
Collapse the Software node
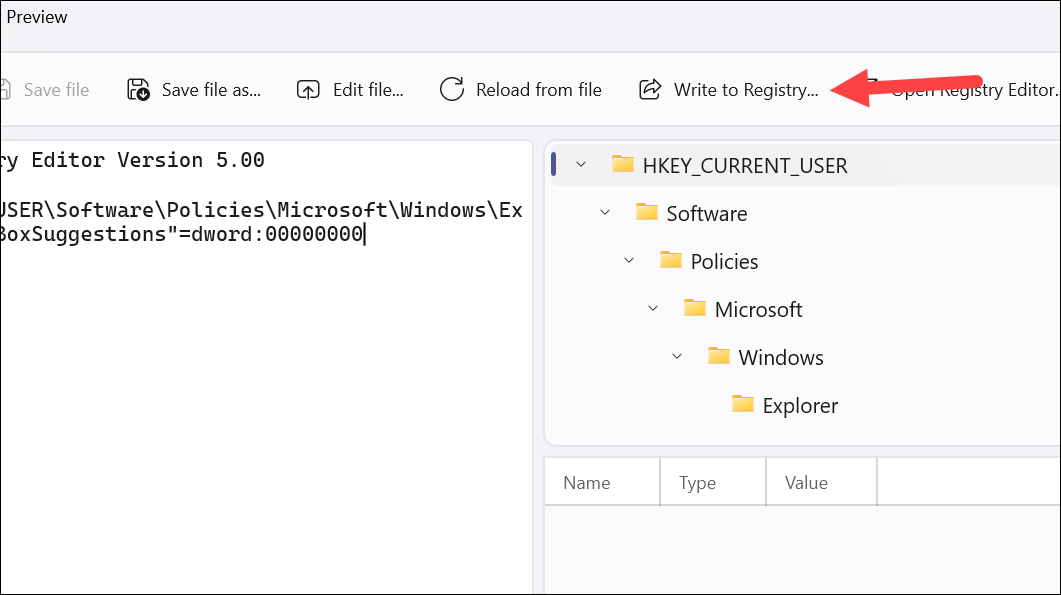[604, 212]
